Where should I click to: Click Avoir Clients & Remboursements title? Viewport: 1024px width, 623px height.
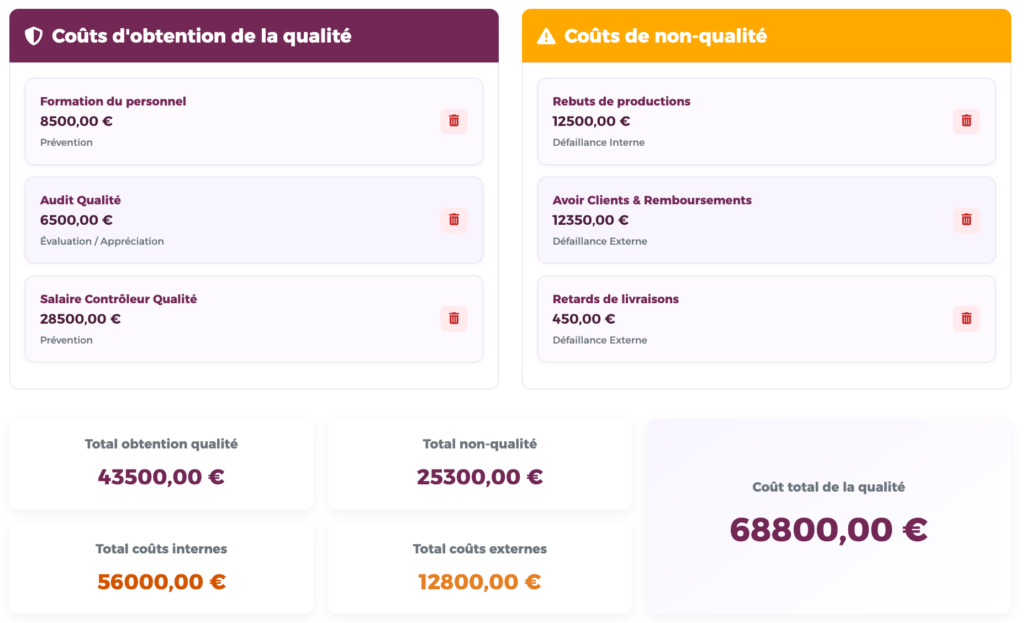(651, 200)
